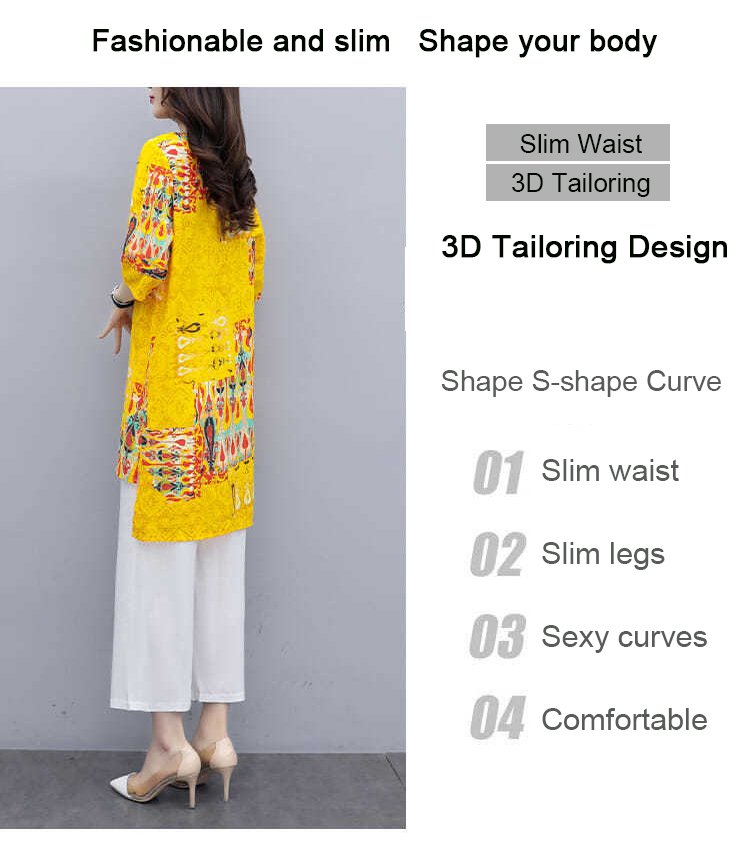Click the bracelet on the model's wrist
This screenshot has width=750, height=858.
tap(120, 296)
